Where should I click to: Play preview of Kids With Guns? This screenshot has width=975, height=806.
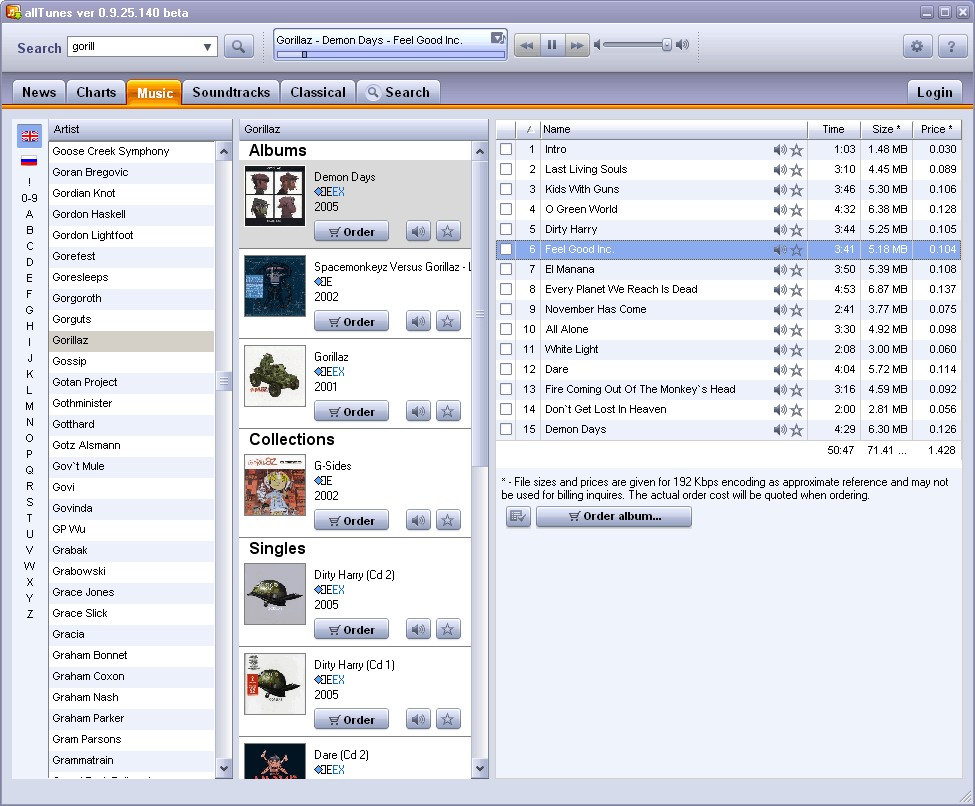pyautogui.click(x=780, y=190)
